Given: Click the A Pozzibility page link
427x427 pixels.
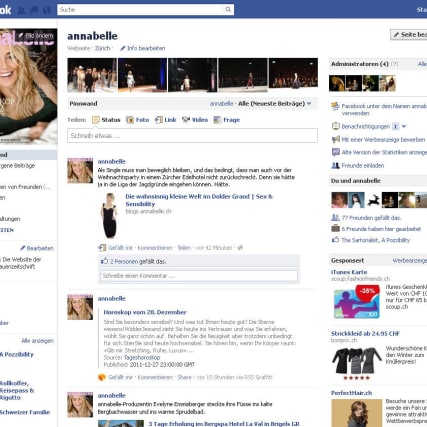Looking at the screenshot, I should [17, 354].
